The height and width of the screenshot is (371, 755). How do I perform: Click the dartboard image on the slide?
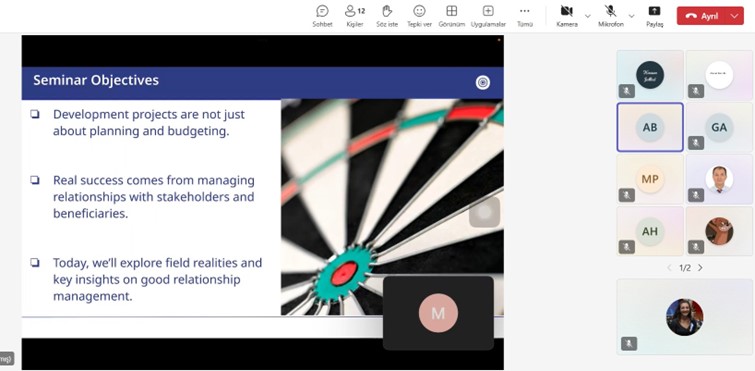(392, 207)
